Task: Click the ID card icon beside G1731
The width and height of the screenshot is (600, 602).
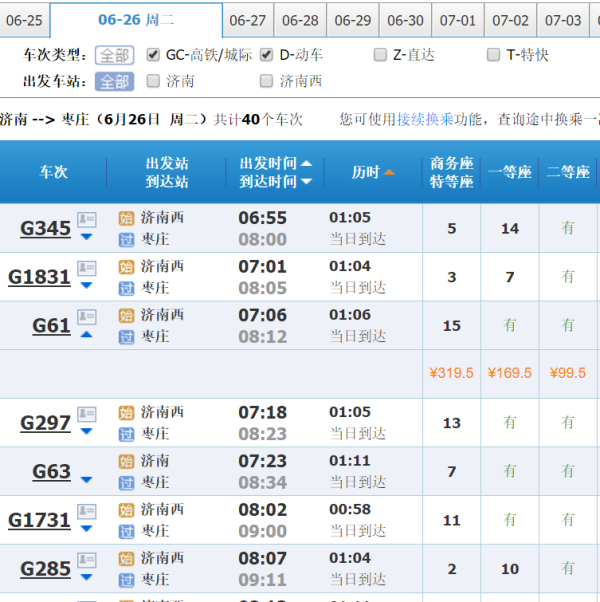Action: [x=87, y=512]
